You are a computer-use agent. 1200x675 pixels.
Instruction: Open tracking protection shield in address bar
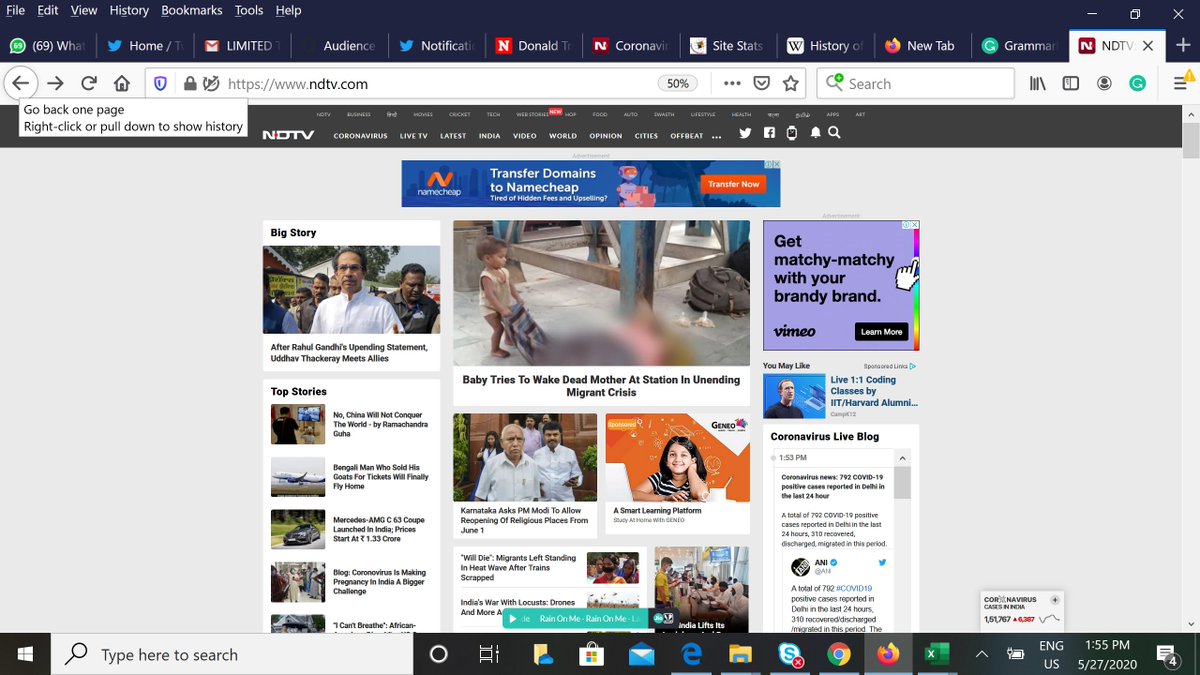pyautogui.click(x=160, y=84)
